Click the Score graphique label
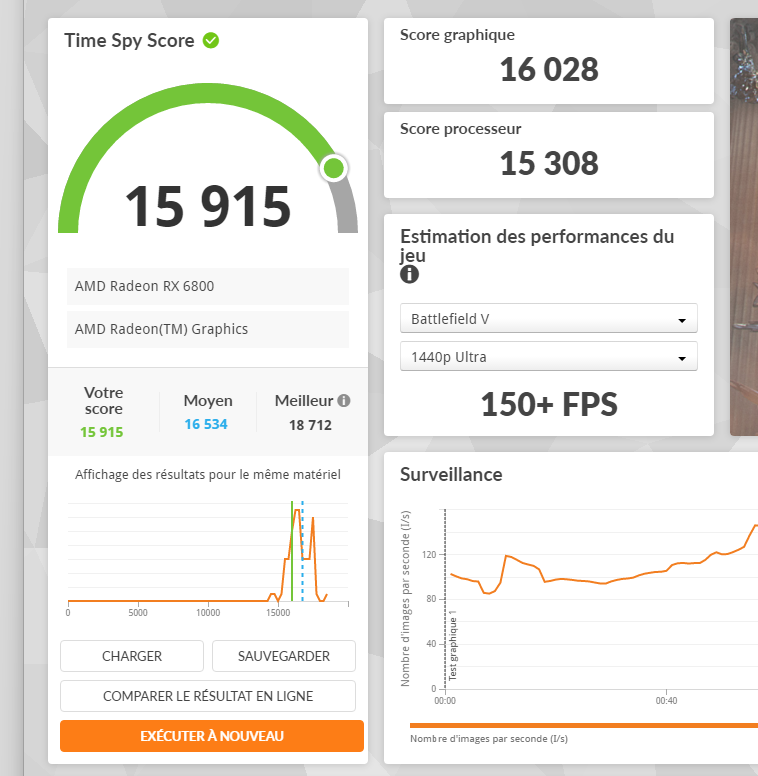This screenshot has height=776, width=758. point(457,35)
